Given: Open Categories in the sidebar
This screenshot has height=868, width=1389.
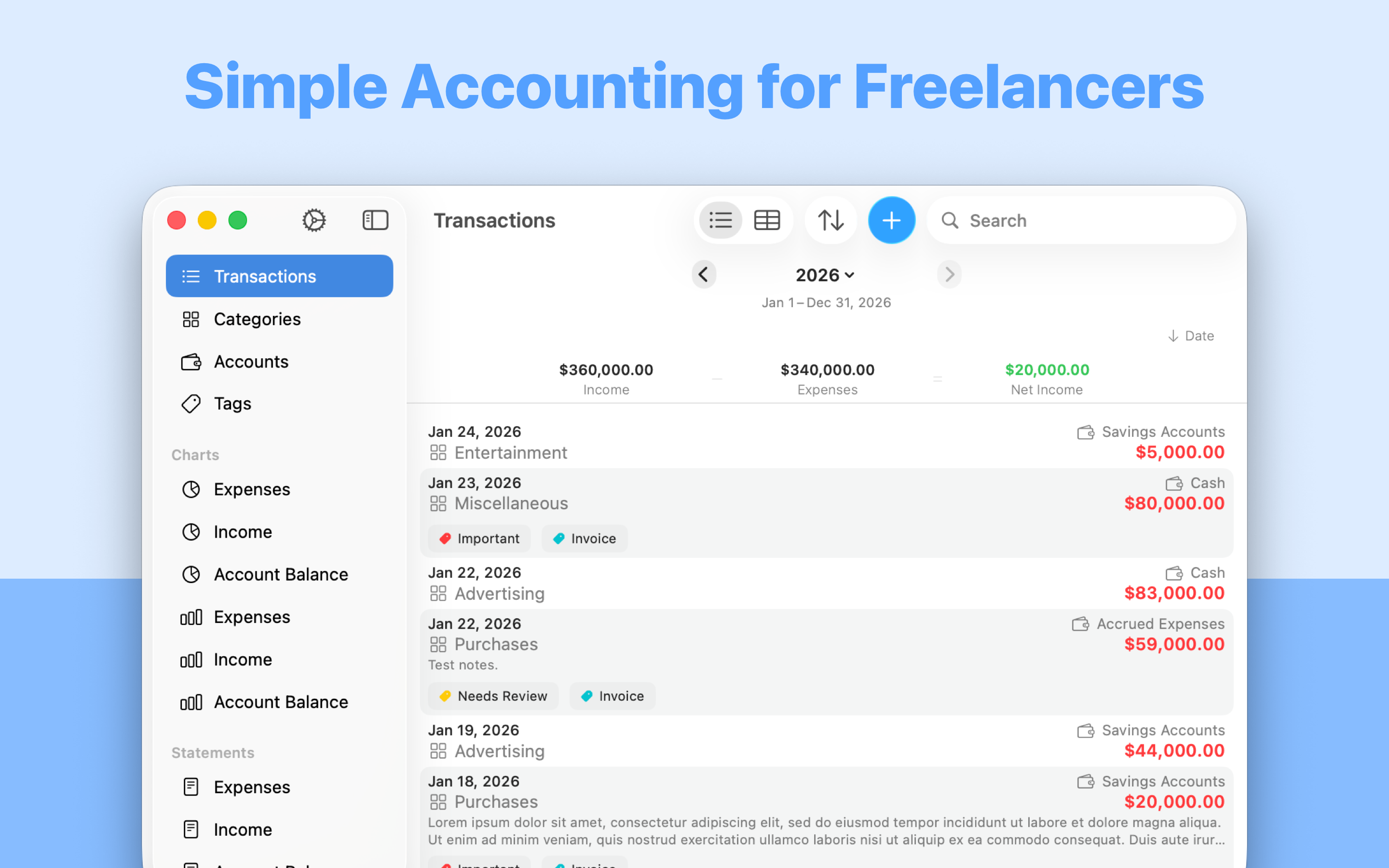Looking at the screenshot, I should [x=280, y=319].
